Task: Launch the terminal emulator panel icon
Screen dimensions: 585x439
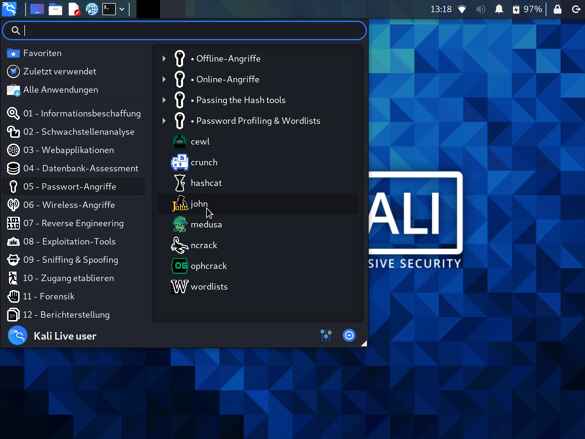Action: (109, 9)
